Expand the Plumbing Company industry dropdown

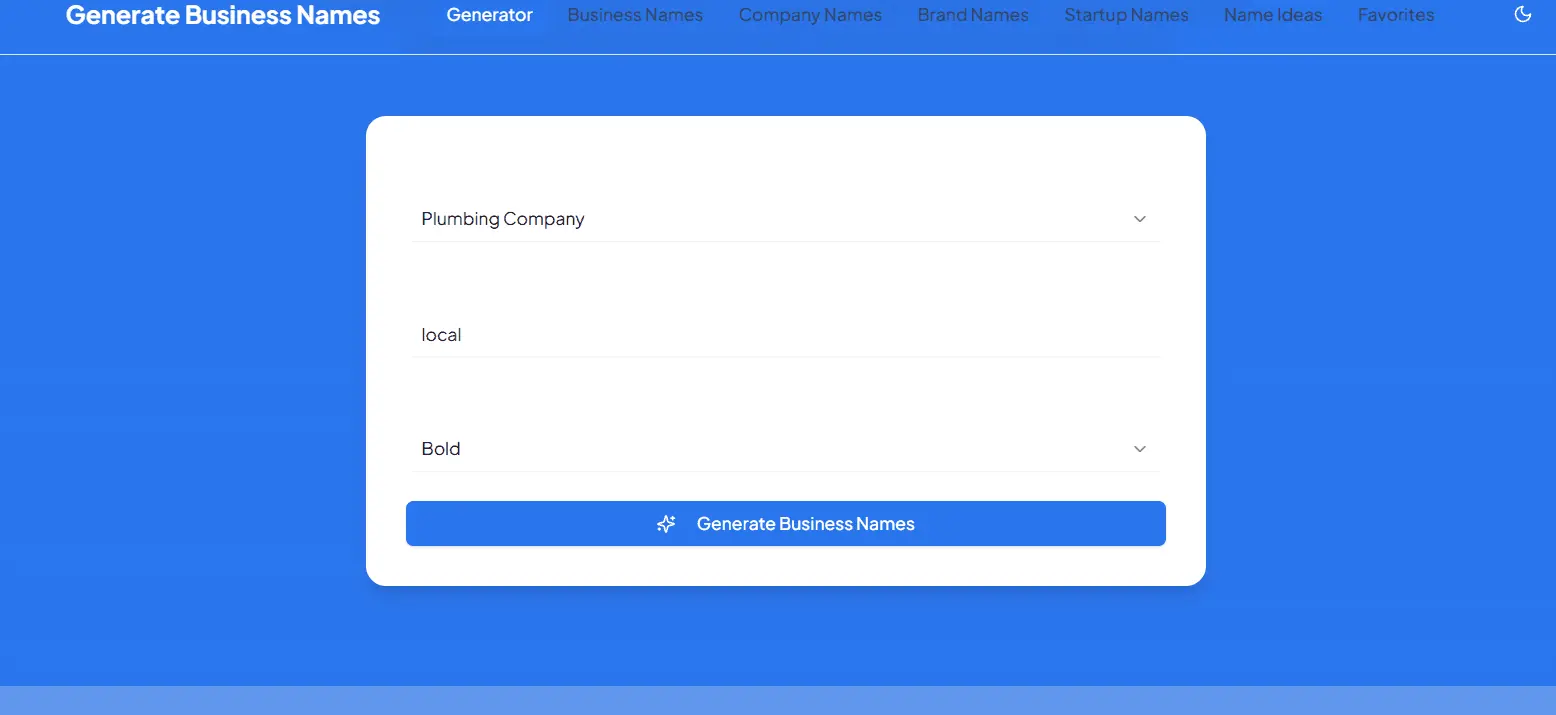(786, 219)
